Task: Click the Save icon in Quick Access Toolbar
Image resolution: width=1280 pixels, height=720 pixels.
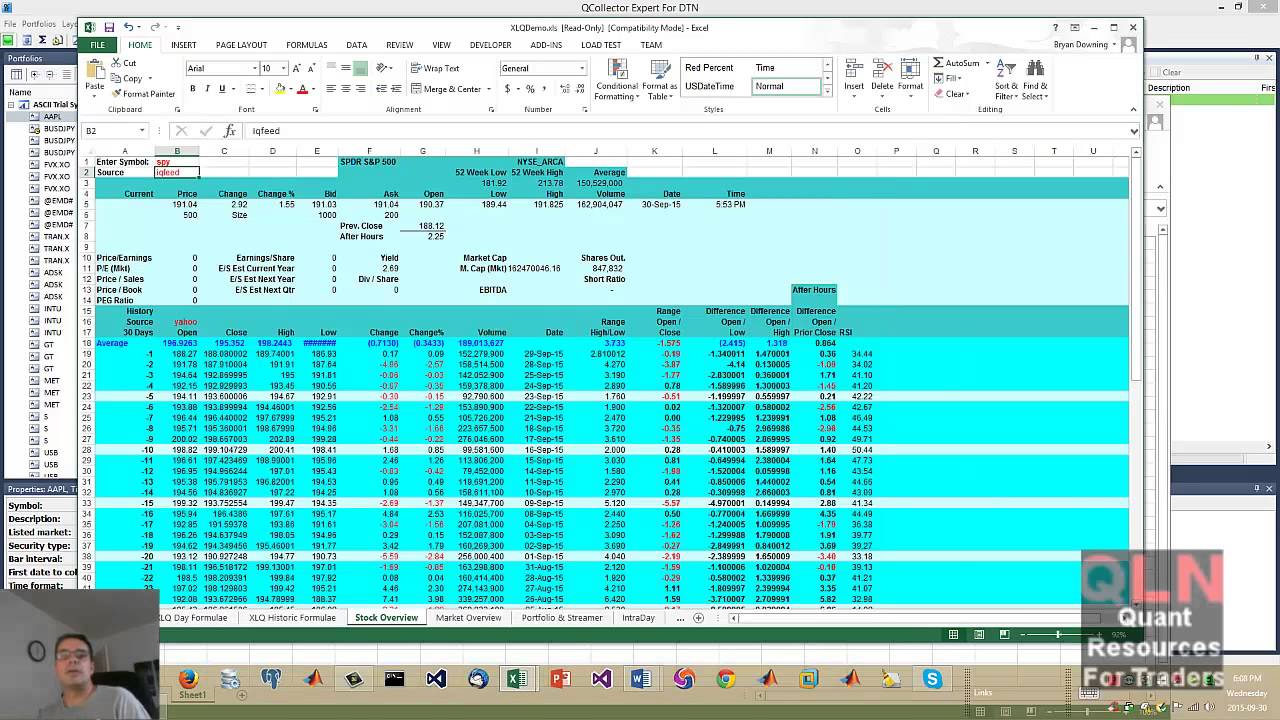Action: click(x=109, y=27)
